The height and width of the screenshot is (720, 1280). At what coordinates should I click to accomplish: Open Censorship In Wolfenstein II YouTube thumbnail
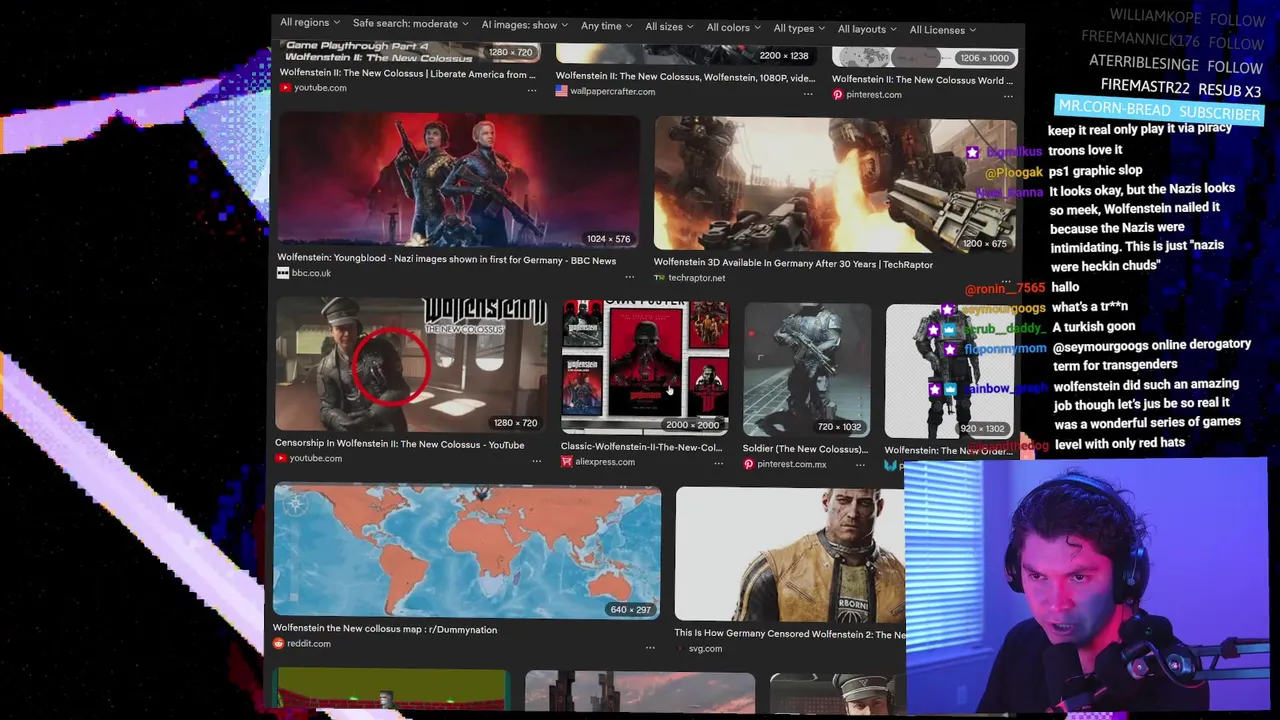[411, 364]
